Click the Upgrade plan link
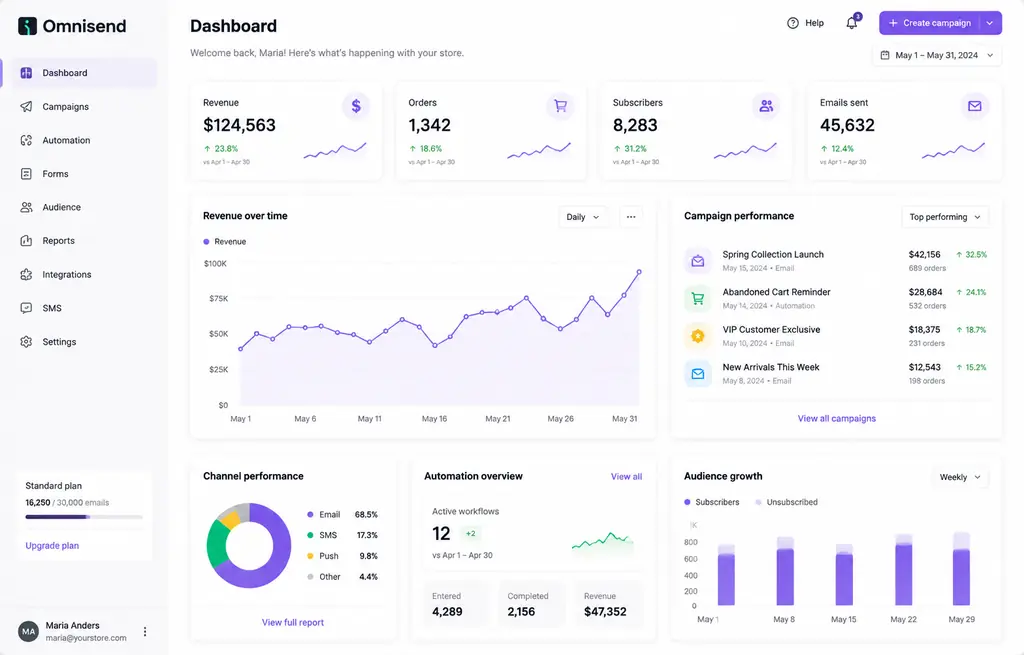 coord(52,546)
